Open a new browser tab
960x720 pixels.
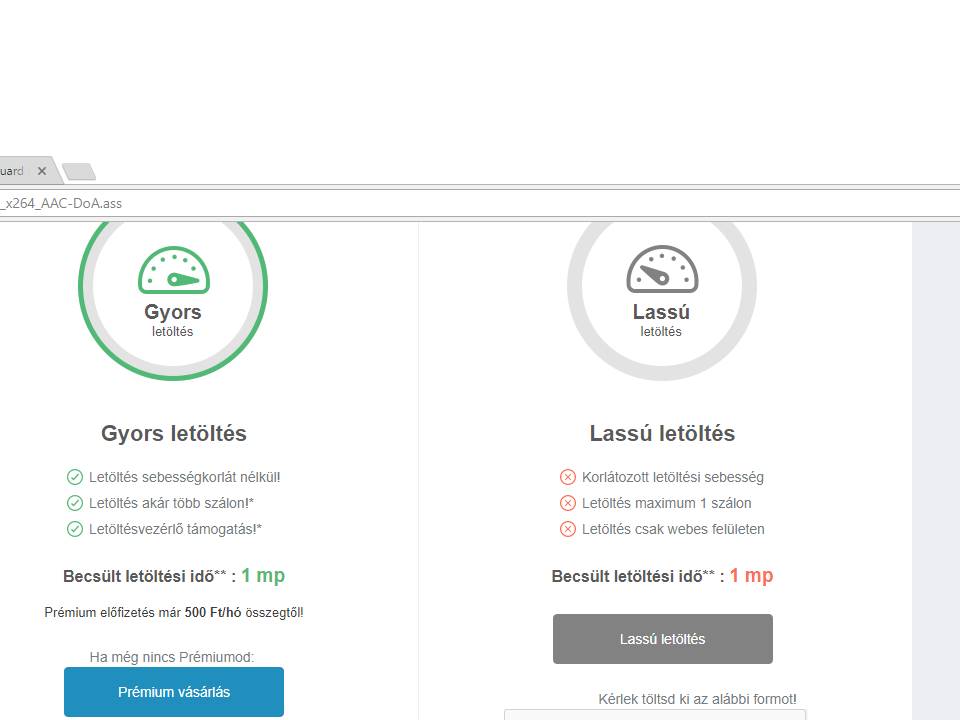click(x=78, y=172)
